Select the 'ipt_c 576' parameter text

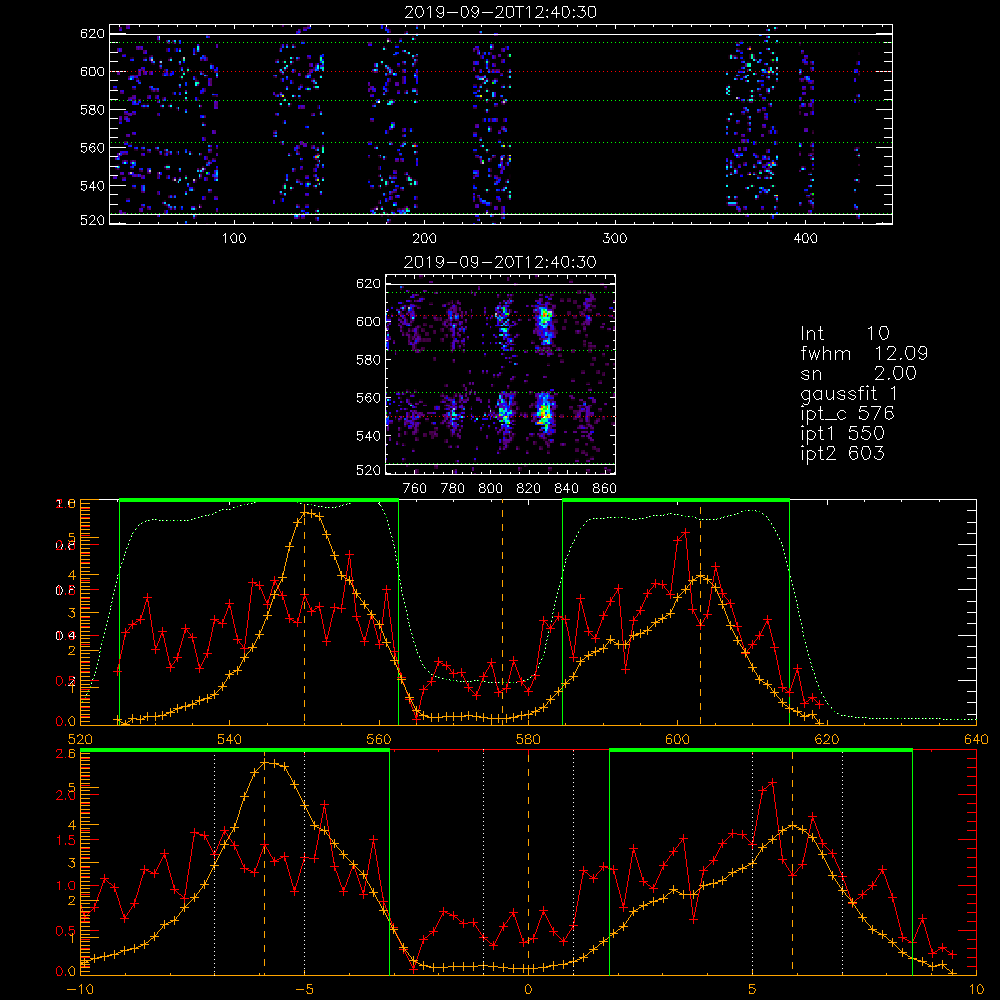click(848, 414)
